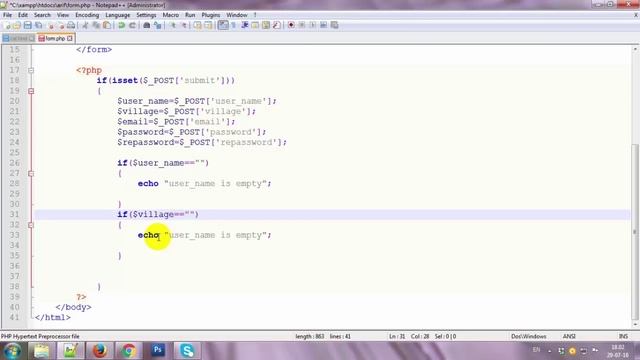Image resolution: width=640 pixels, height=360 pixels.
Task: Click the macro Playback icon
Action: pyautogui.click(x=313, y=25)
